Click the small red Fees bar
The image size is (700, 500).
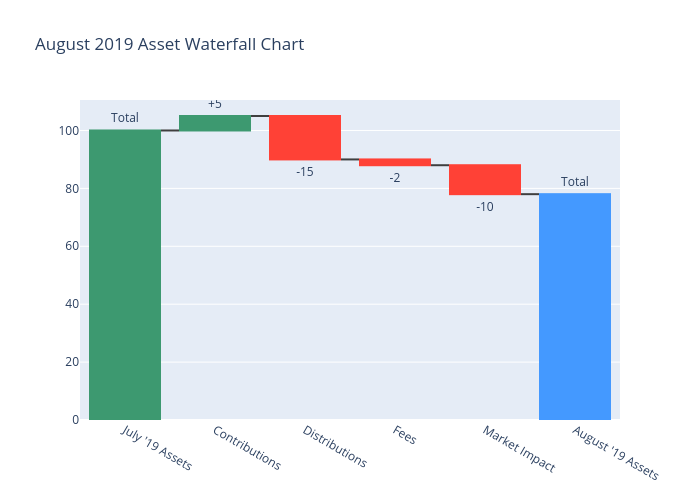coord(395,162)
